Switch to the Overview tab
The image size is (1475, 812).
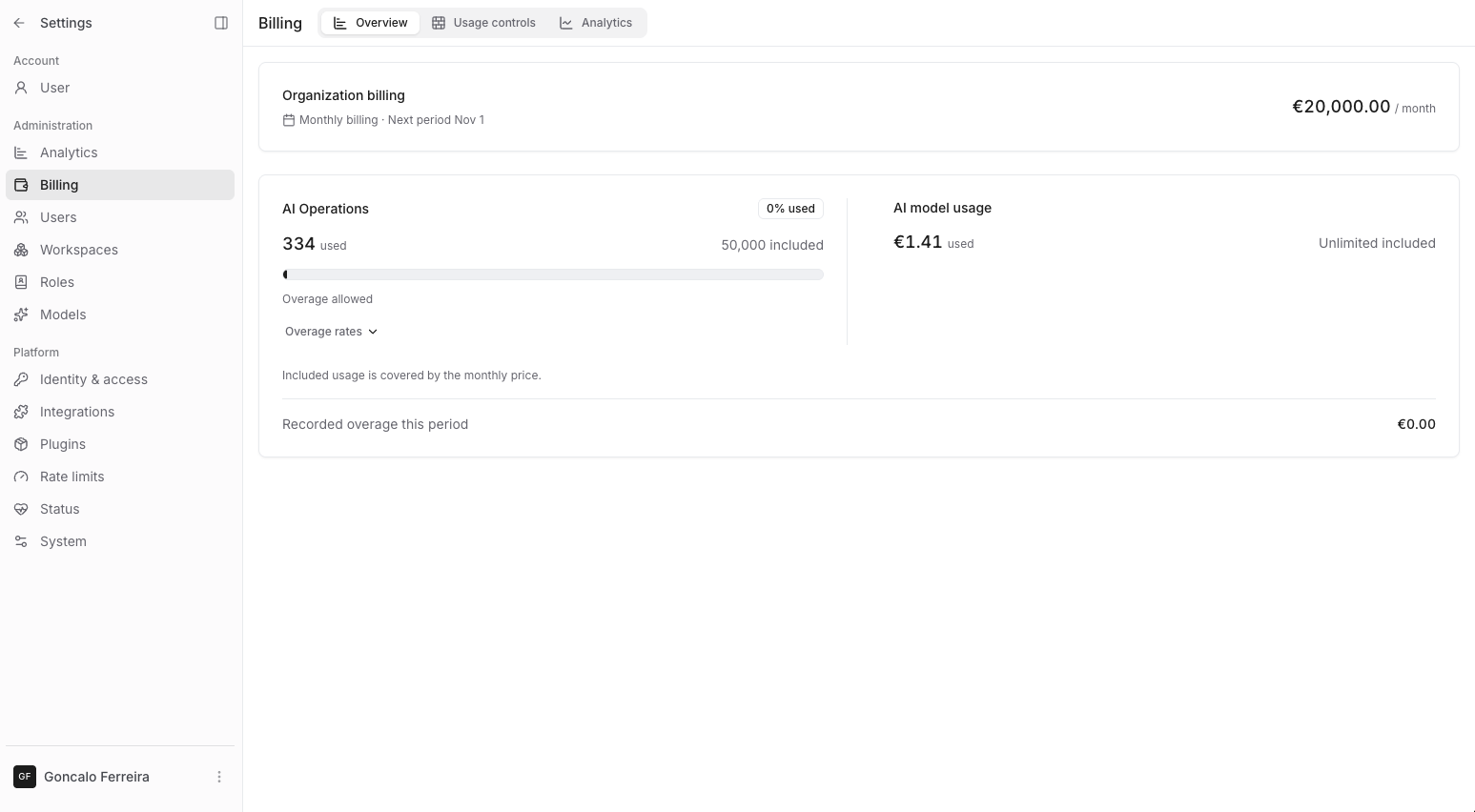click(370, 23)
